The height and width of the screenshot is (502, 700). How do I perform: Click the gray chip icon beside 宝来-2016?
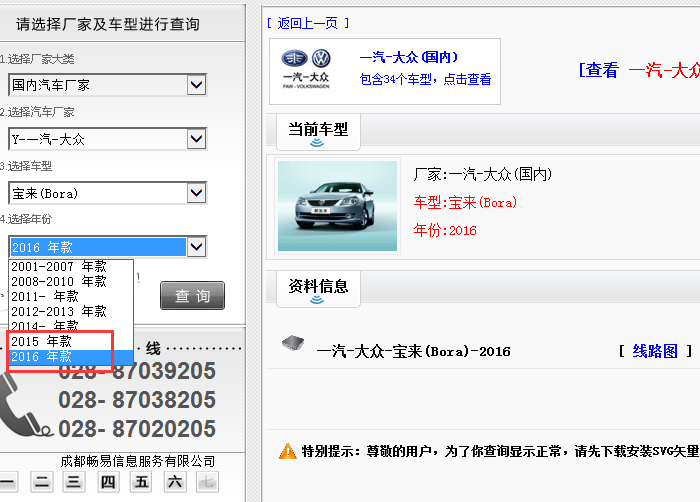click(293, 343)
